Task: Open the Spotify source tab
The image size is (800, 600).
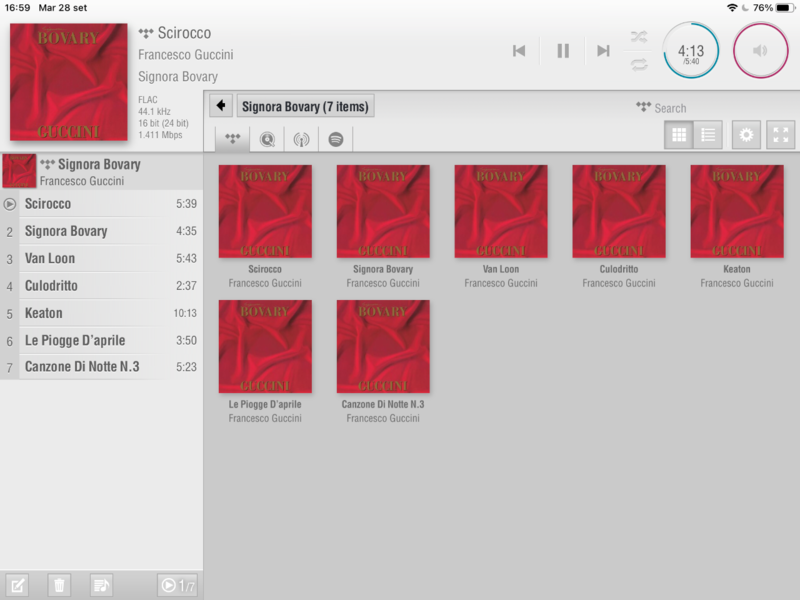Action: [336, 139]
